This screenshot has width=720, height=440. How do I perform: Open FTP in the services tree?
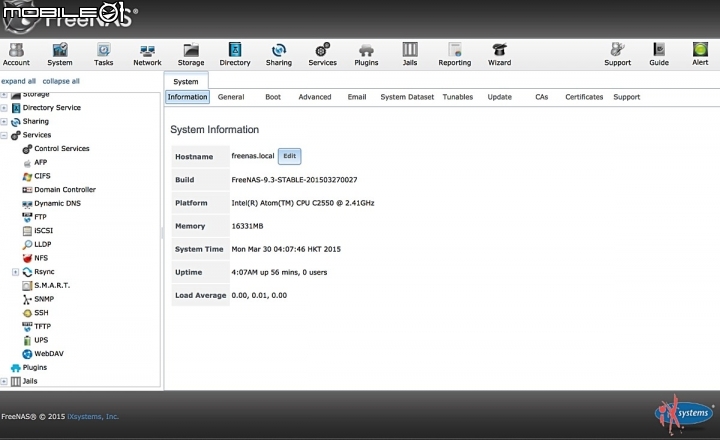(x=40, y=217)
